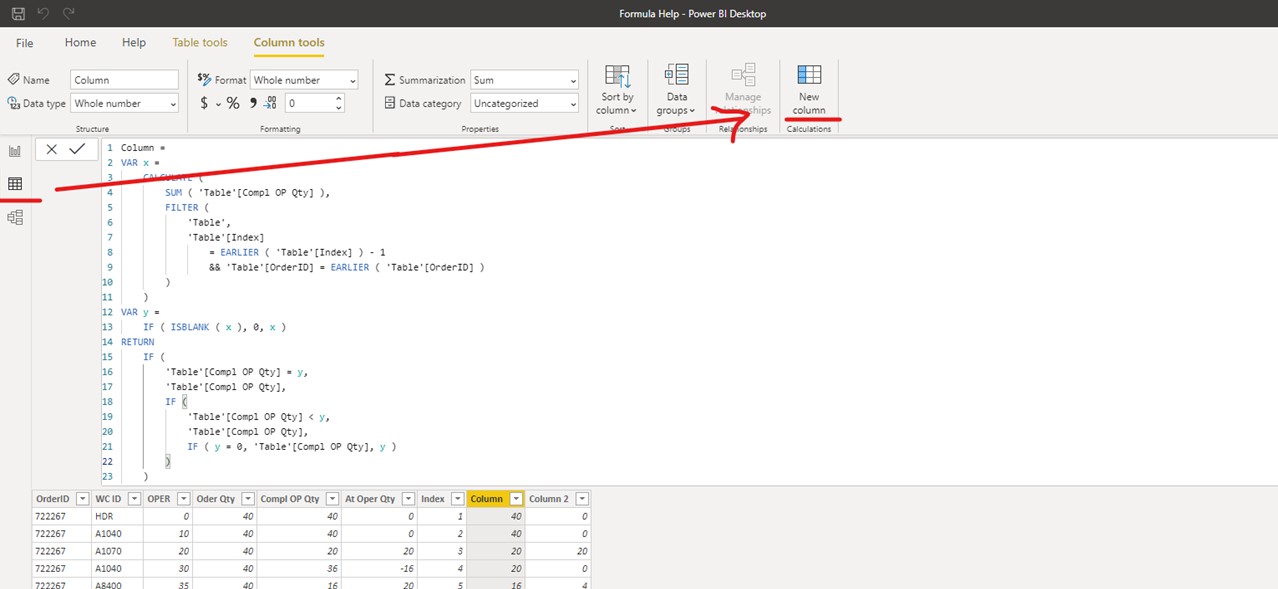This screenshot has width=1278, height=589.
Task: Click the Save icon in title bar
Action: click(18, 14)
